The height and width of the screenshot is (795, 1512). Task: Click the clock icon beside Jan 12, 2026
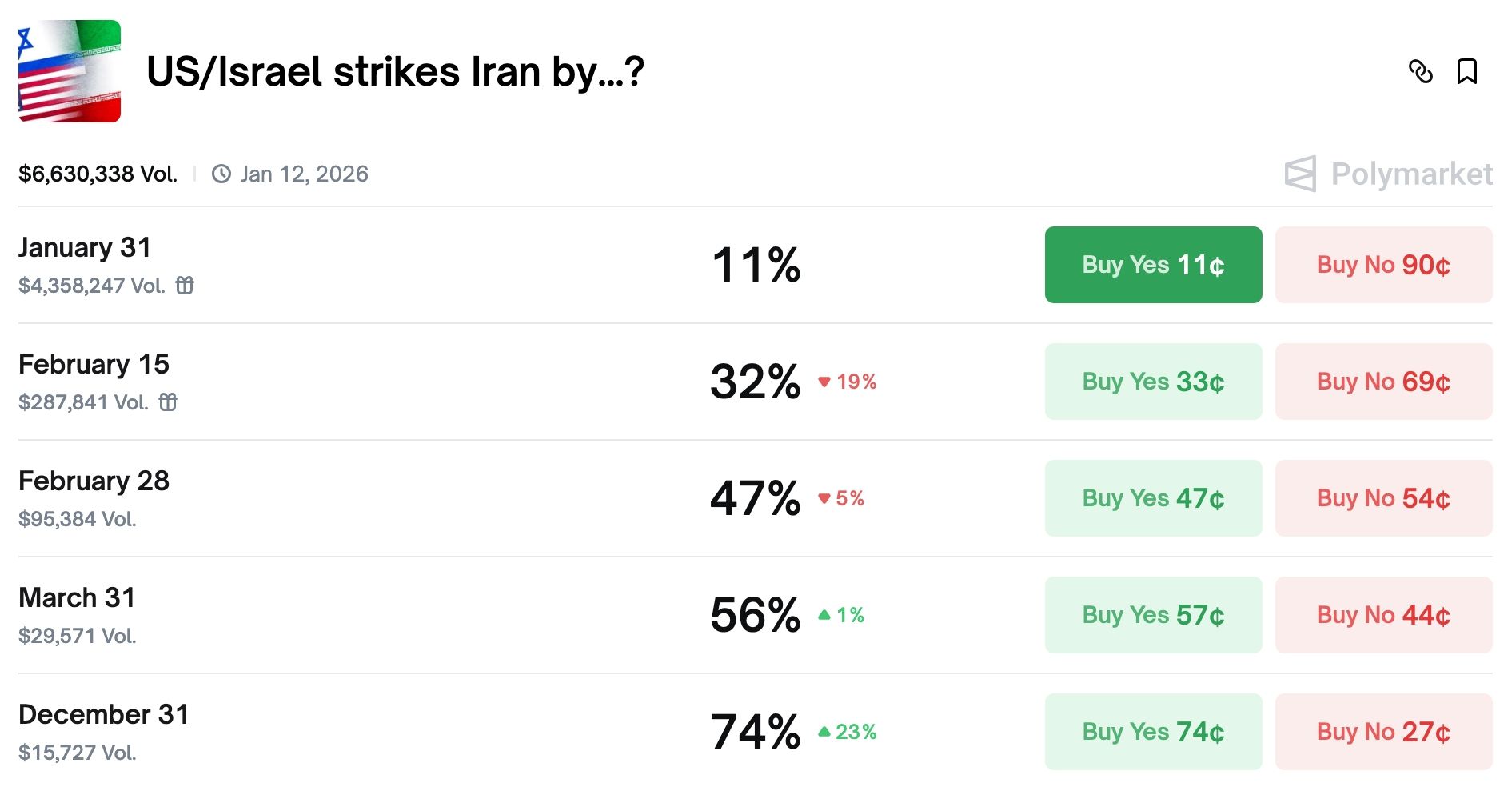220,173
